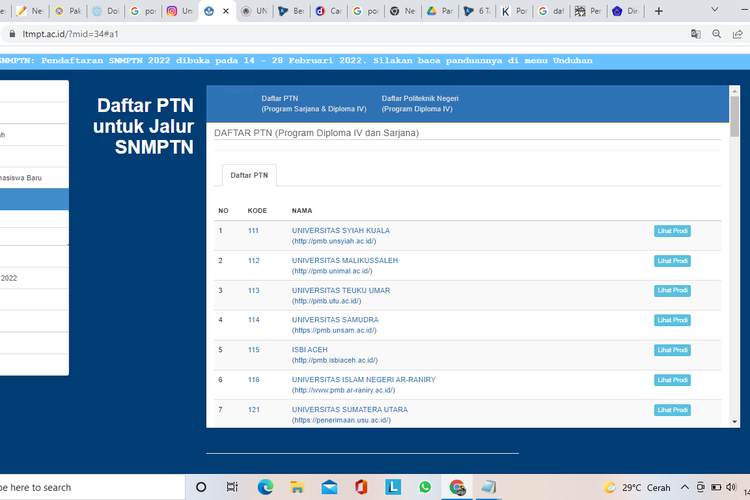Screen dimensions: 750x500
Task: Open the Office app in the taskbar
Action: (x=361, y=487)
